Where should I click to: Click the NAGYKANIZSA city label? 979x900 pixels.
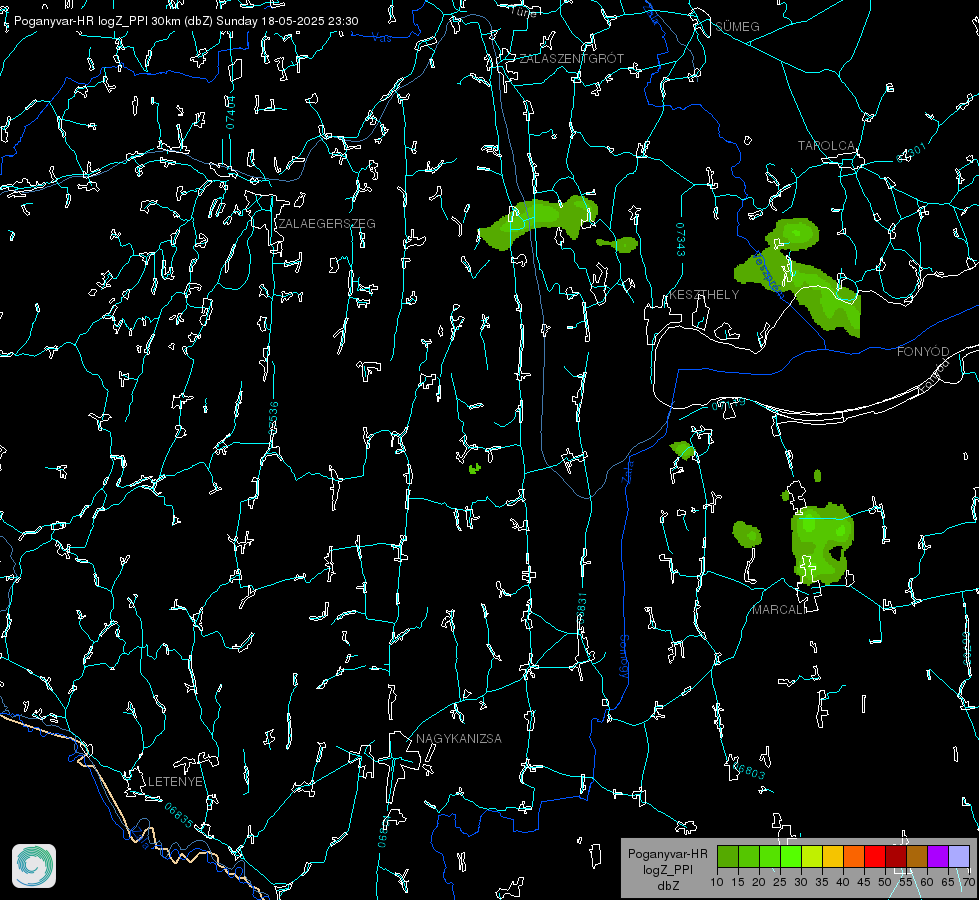click(x=459, y=738)
